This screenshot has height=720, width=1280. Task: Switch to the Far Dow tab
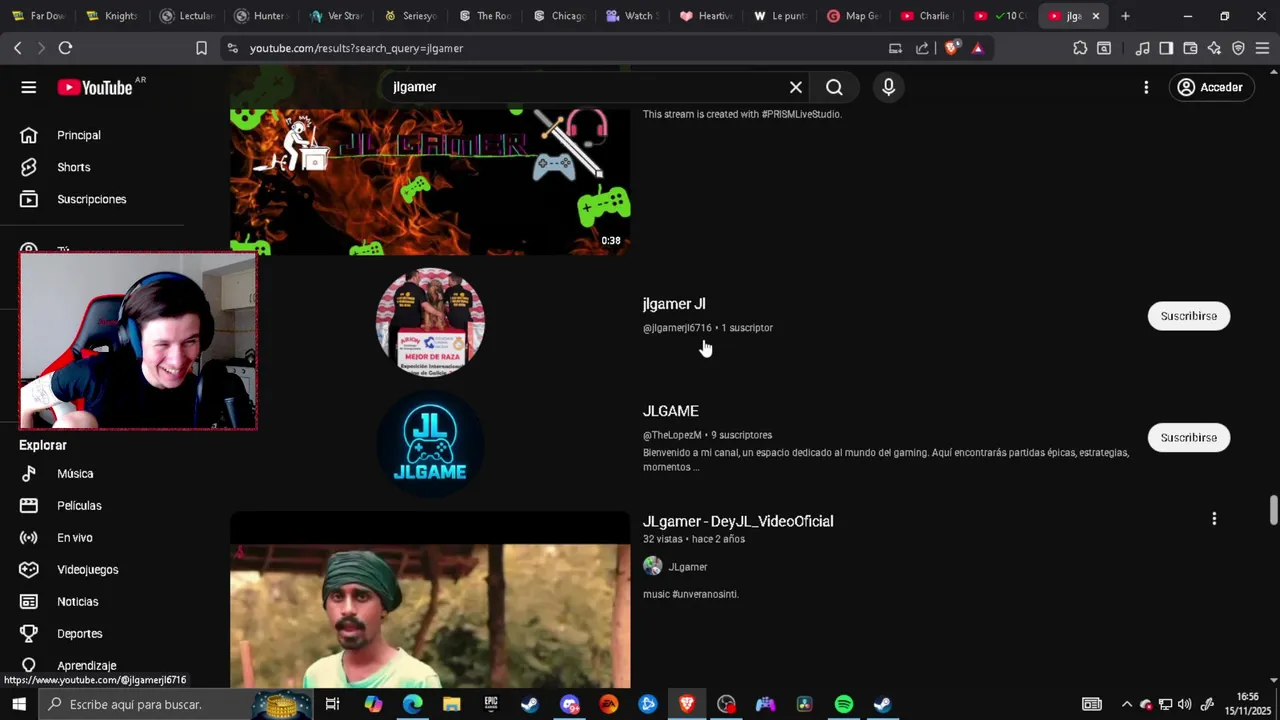[x=38, y=16]
